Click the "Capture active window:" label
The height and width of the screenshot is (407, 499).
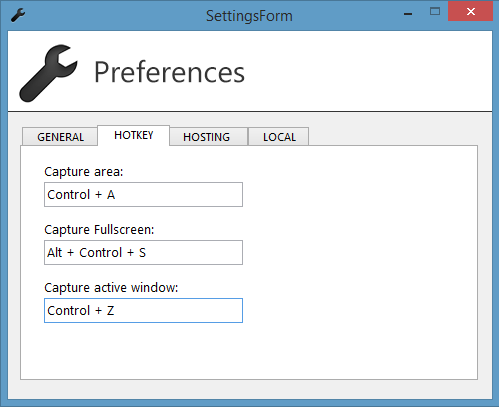(x=111, y=288)
